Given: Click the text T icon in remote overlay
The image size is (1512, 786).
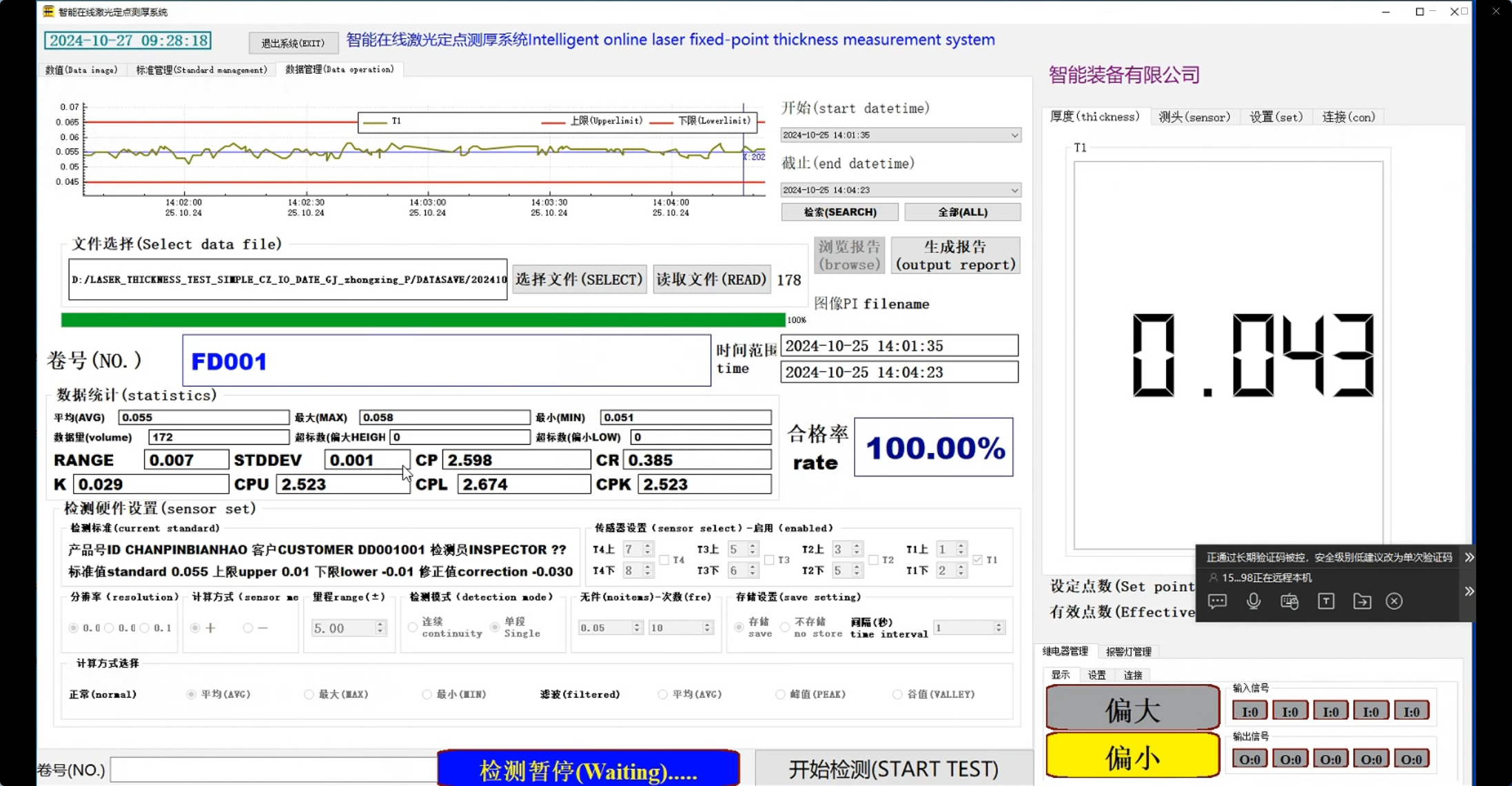Looking at the screenshot, I should click(x=1326, y=601).
